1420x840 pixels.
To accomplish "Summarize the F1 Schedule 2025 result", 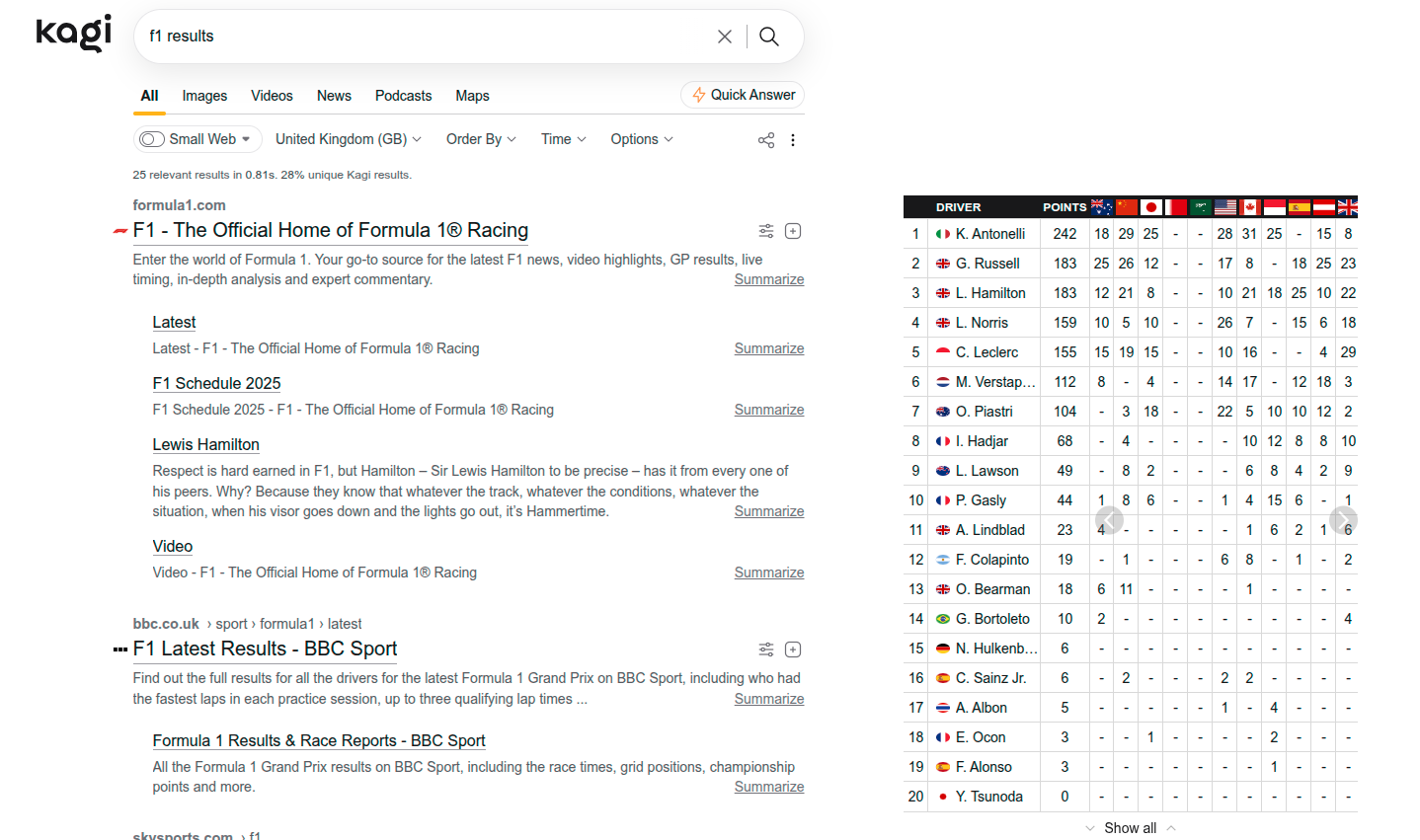I will [769, 410].
